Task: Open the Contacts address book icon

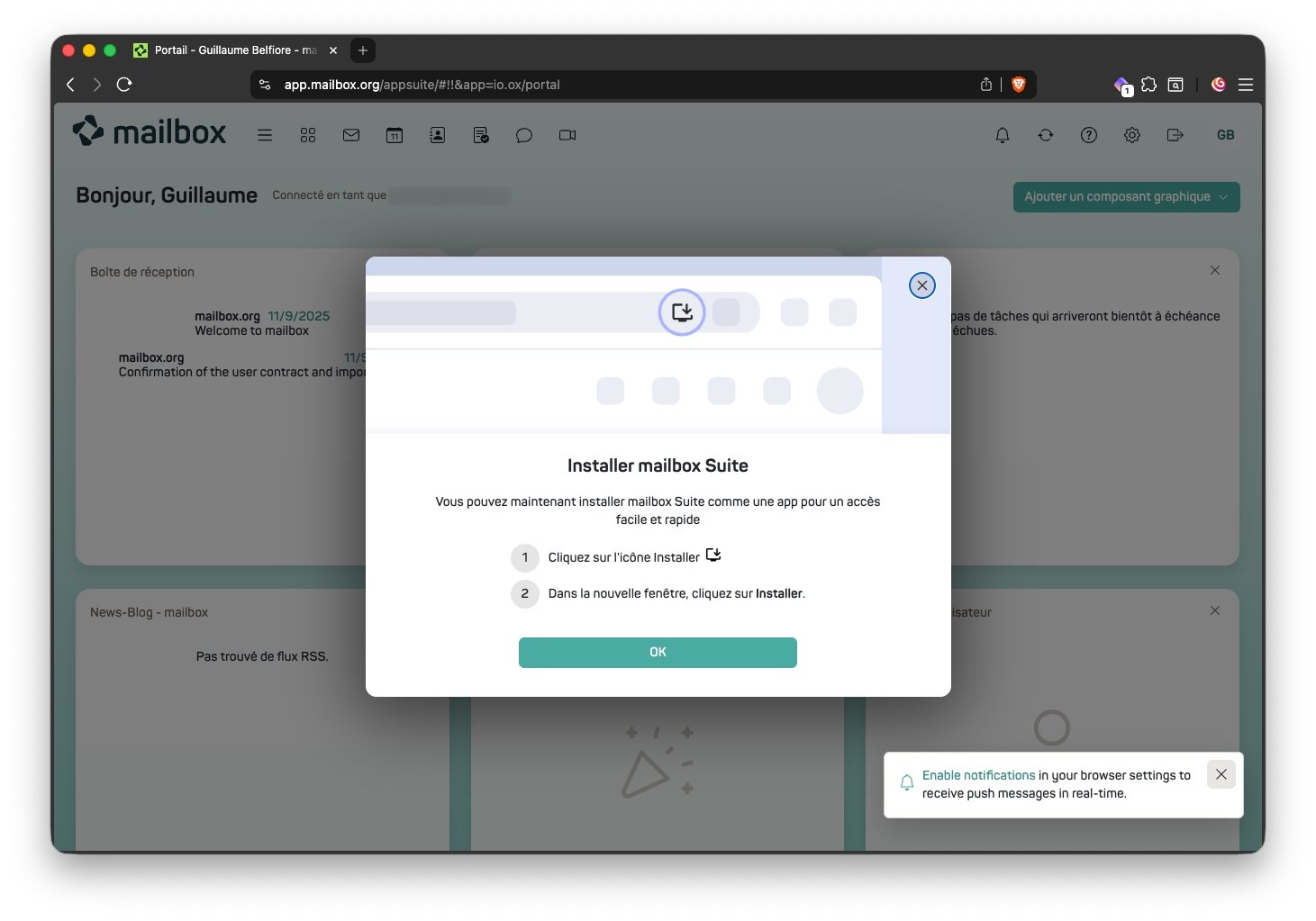Action: 438,135
